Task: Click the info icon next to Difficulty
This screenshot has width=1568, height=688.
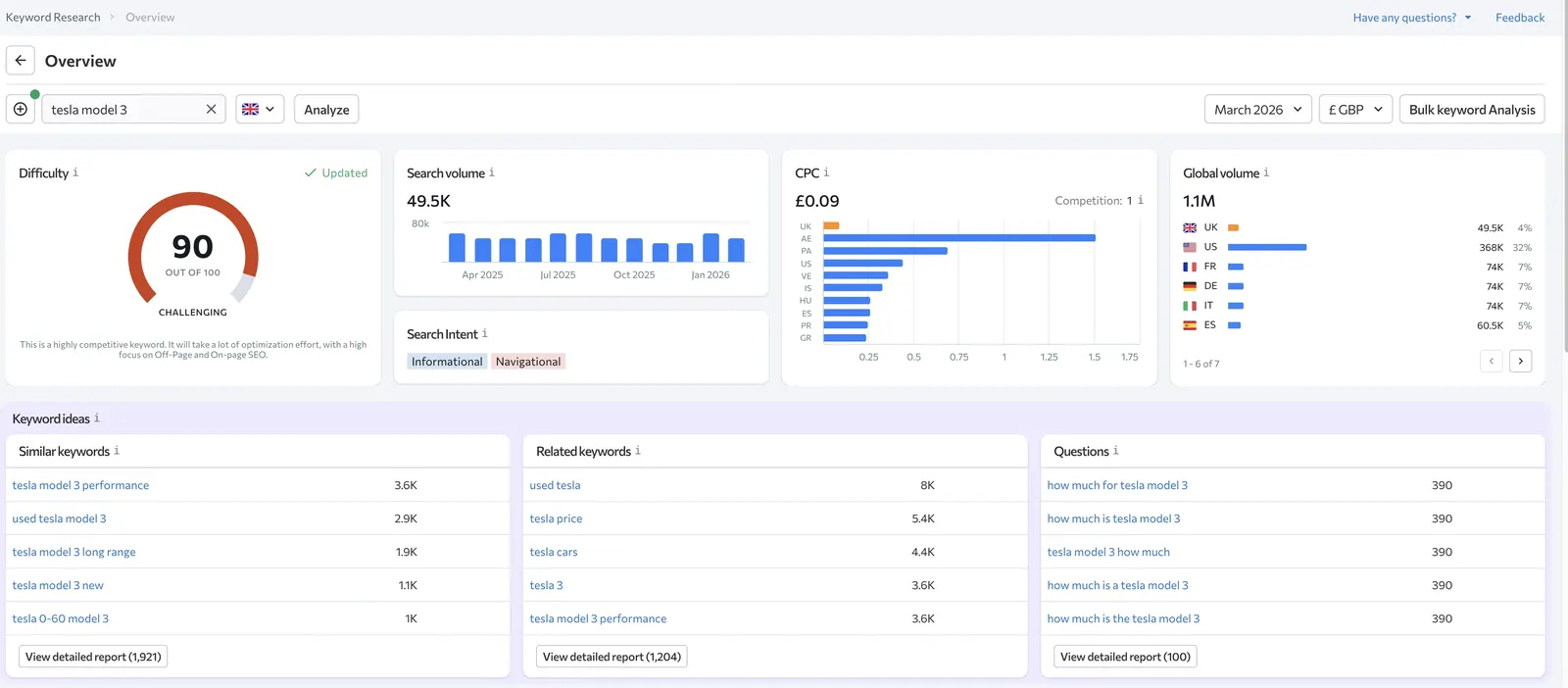Action: point(75,172)
